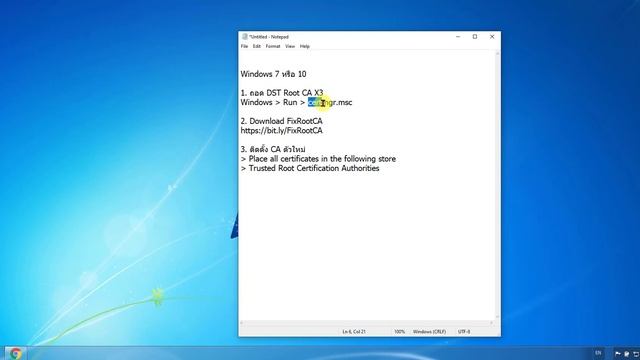Click the 'DST Root CA X3' line
Image resolution: width=640 pixels, height=360 pixels.
point(282,93)
